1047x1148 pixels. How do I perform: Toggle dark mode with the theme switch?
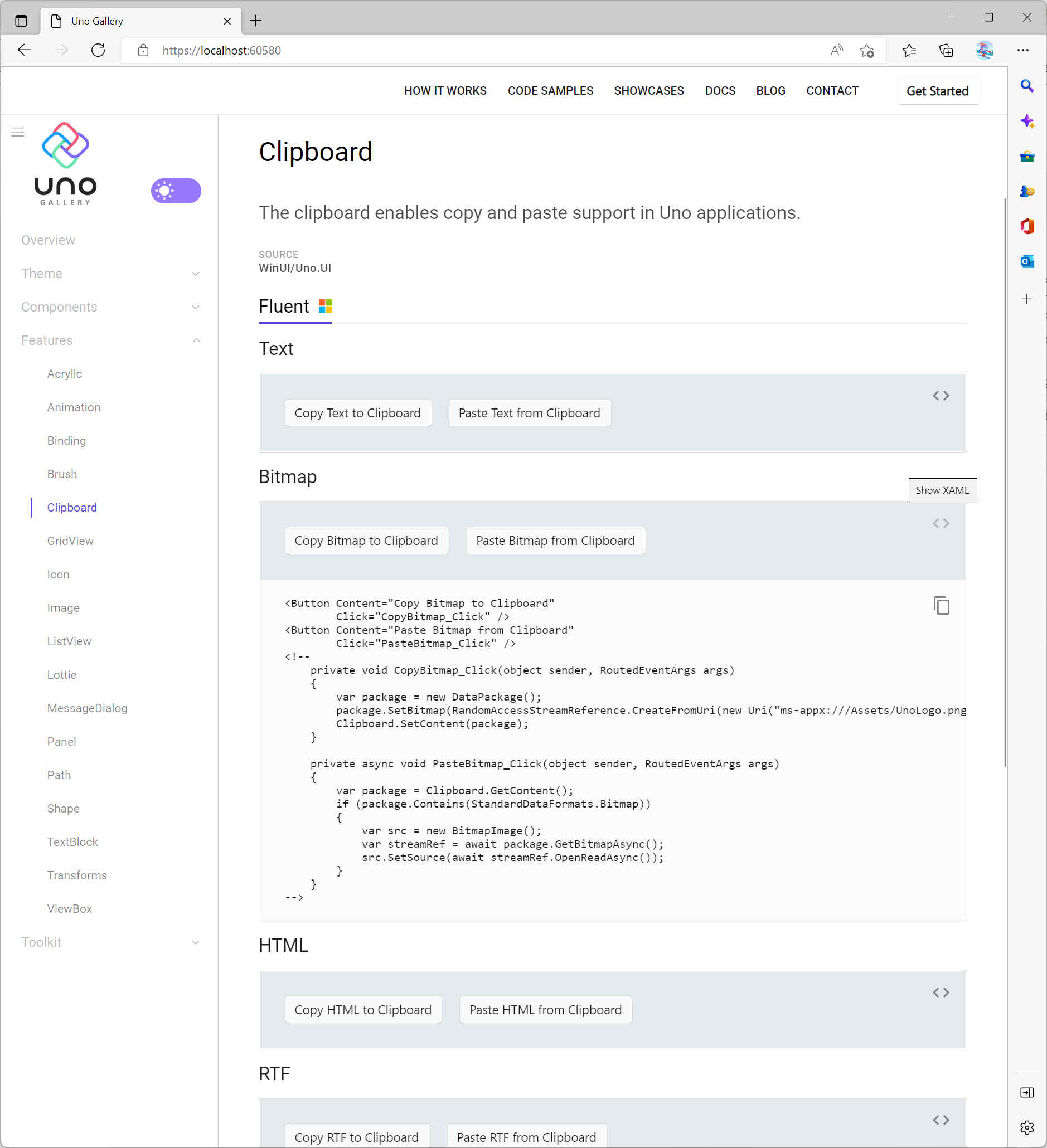176,191
